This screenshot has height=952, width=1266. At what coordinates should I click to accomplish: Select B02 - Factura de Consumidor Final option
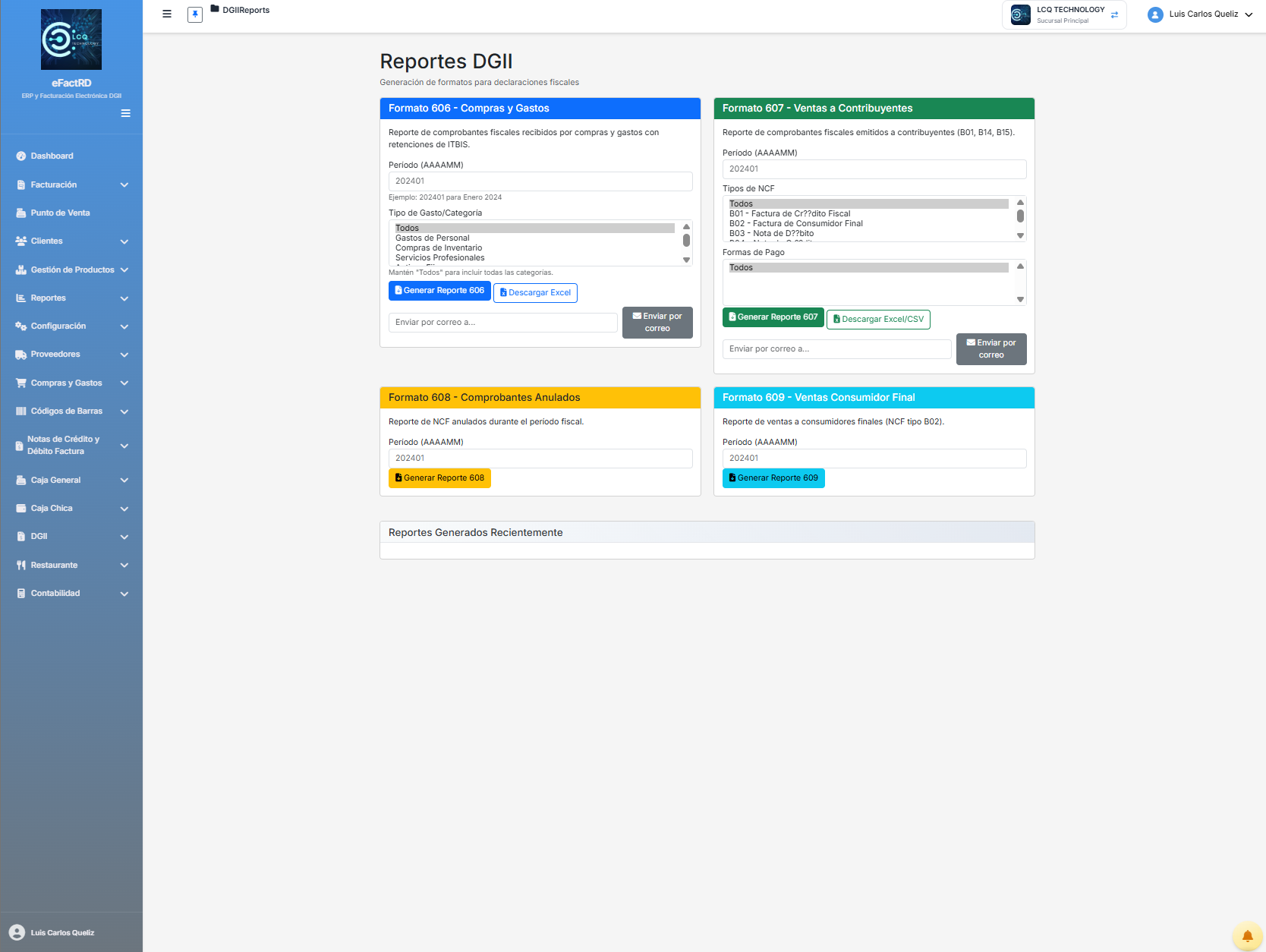tap(795, 223)
